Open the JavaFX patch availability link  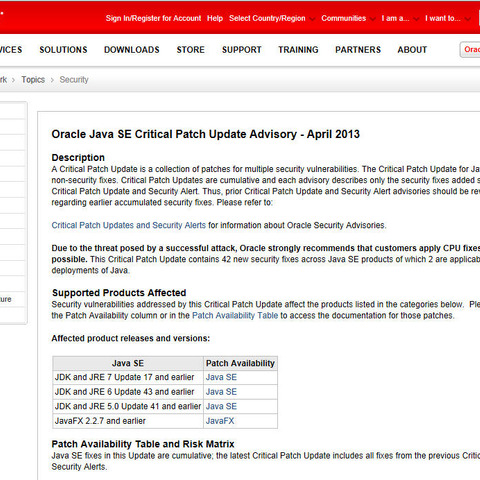coord(220,421)
